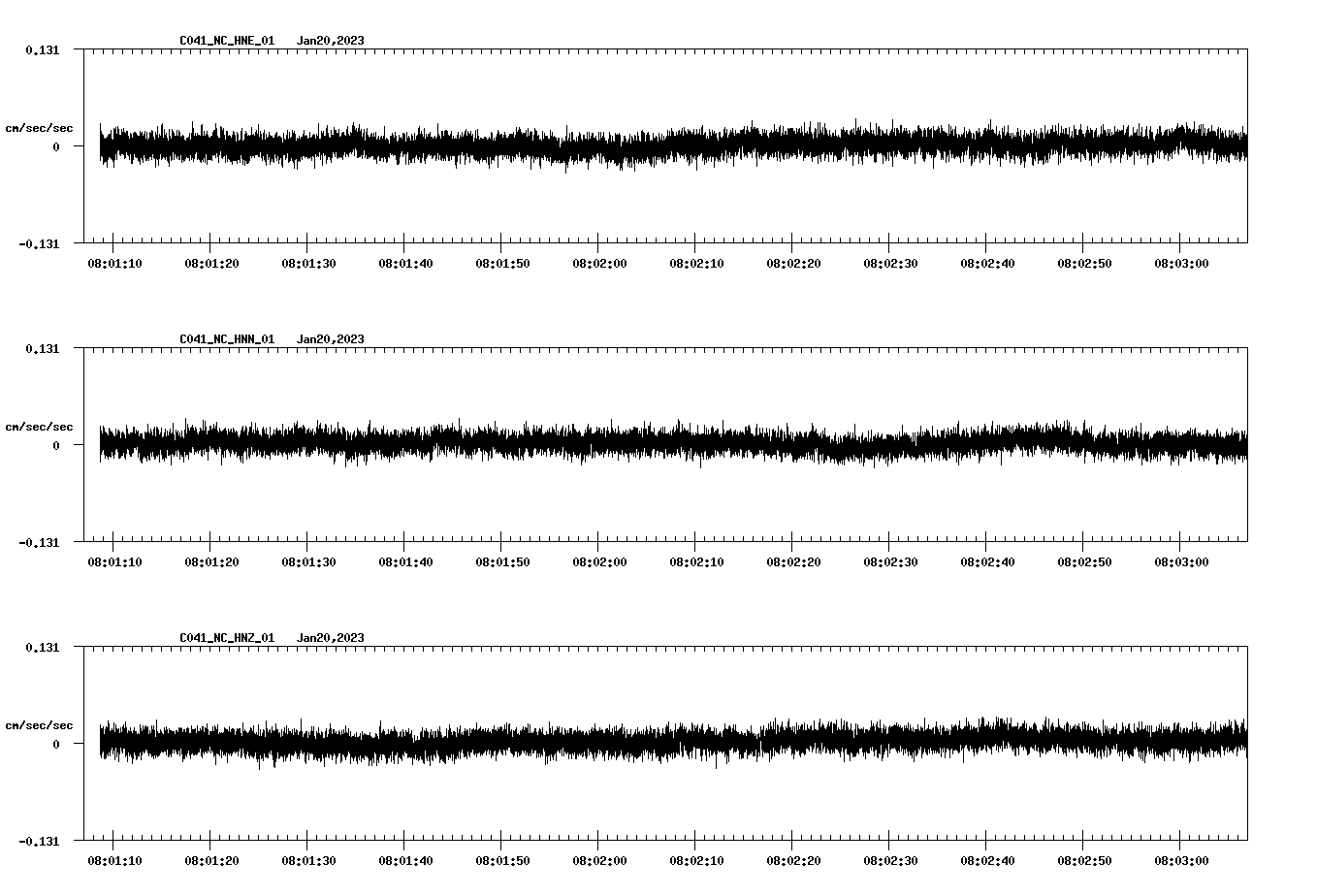Screen dimensions: 1317x896
Task: Click the C041_NC_HNZ_01 channel title
Action: (227, 638)
